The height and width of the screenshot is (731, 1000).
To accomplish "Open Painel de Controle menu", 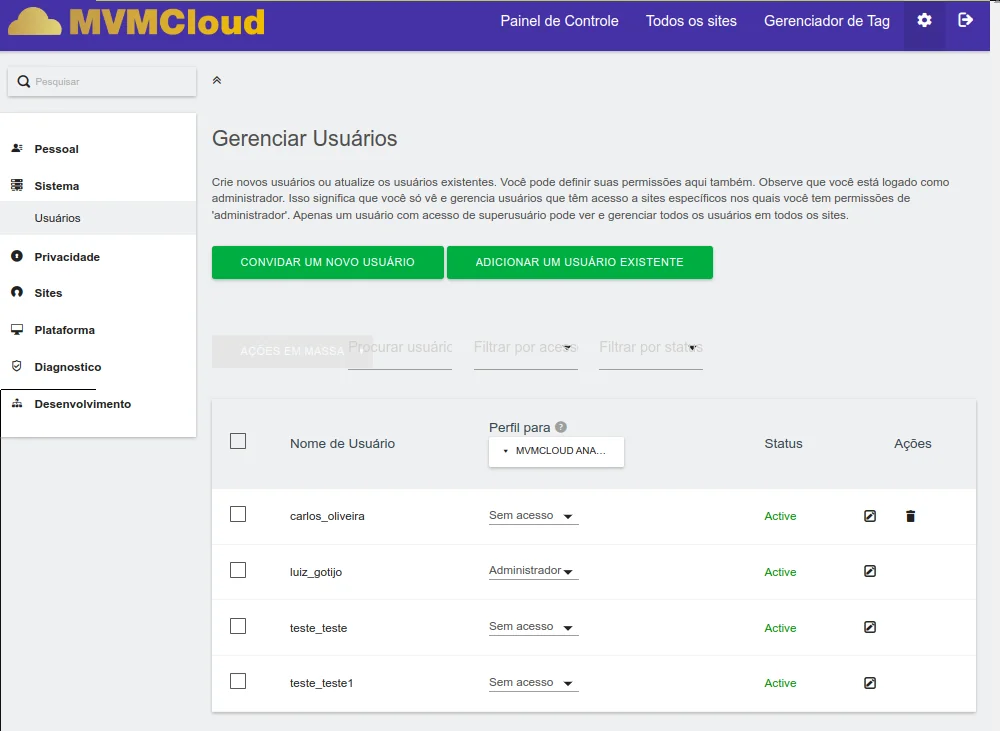I will 559,21.
